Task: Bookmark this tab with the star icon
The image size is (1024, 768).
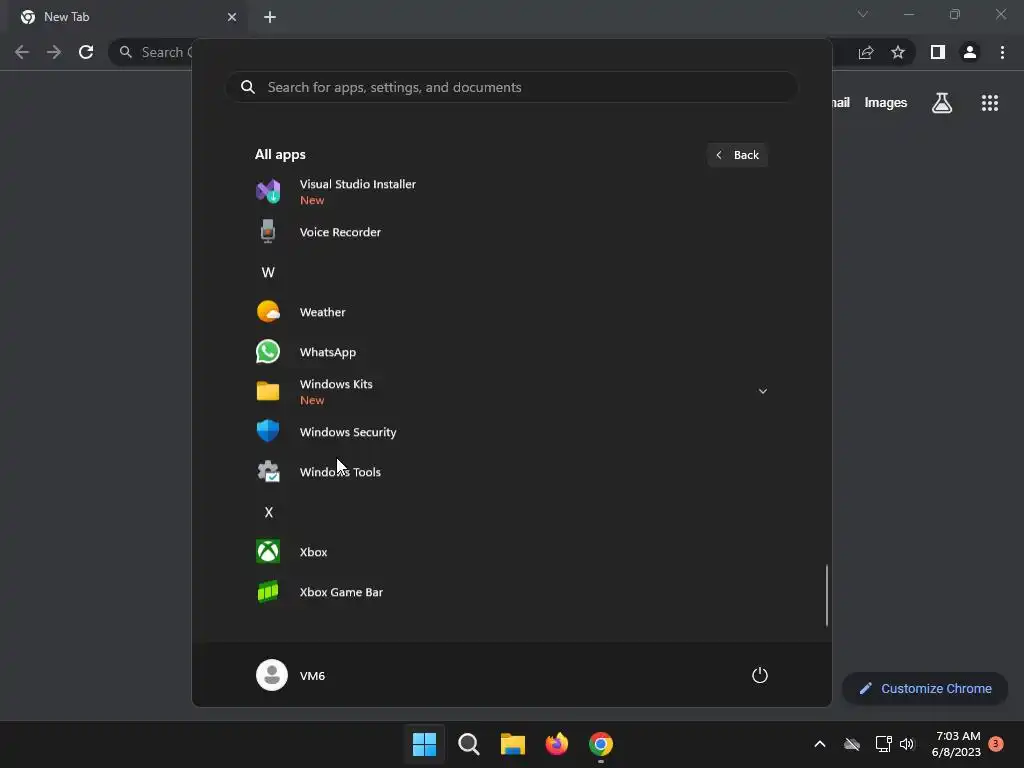Action: click(x=898, y=52)
